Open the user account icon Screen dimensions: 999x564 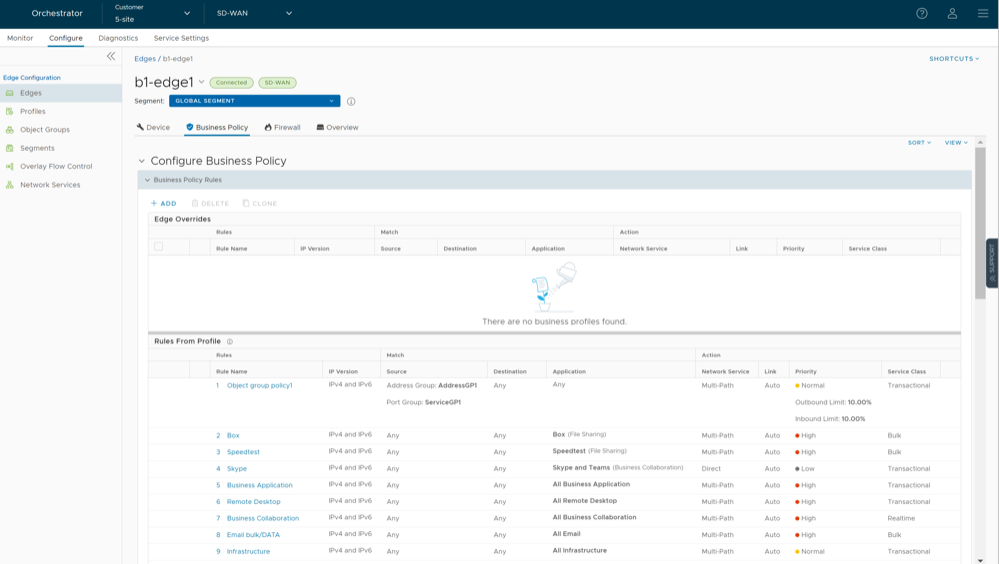click(x=952, y=13)
